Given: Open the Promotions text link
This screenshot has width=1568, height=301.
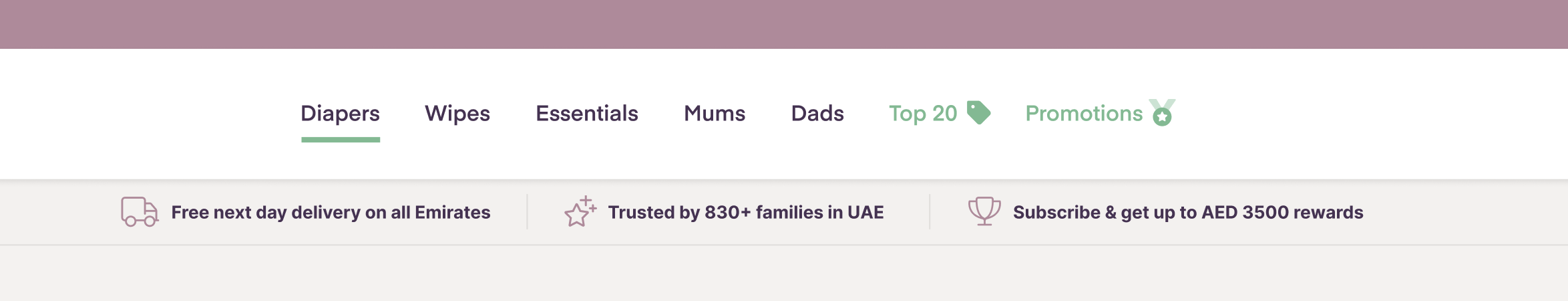Looking at the screenshot, I should click(x=1084, y=114).
